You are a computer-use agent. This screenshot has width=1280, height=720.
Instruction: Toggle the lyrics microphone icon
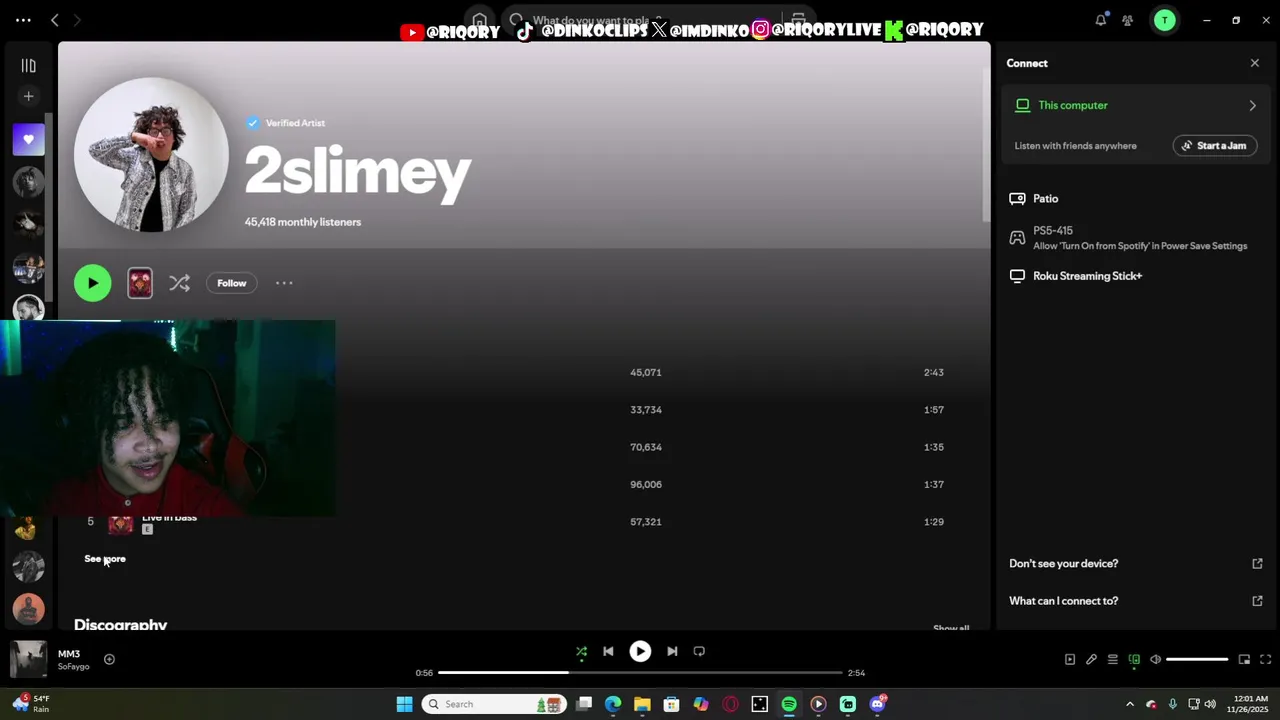click(1091, 660)
